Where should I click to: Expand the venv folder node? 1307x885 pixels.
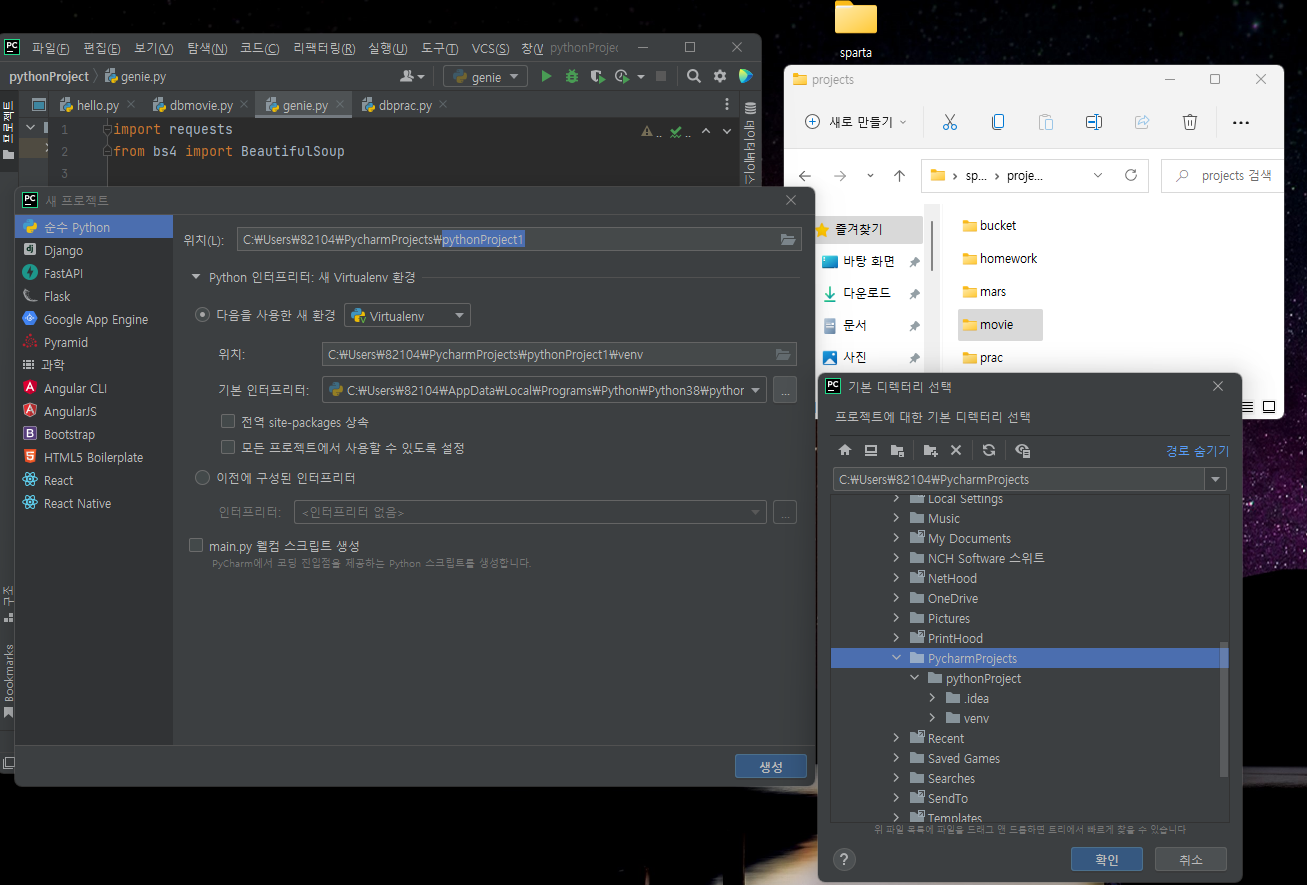[x=932, y=718]
